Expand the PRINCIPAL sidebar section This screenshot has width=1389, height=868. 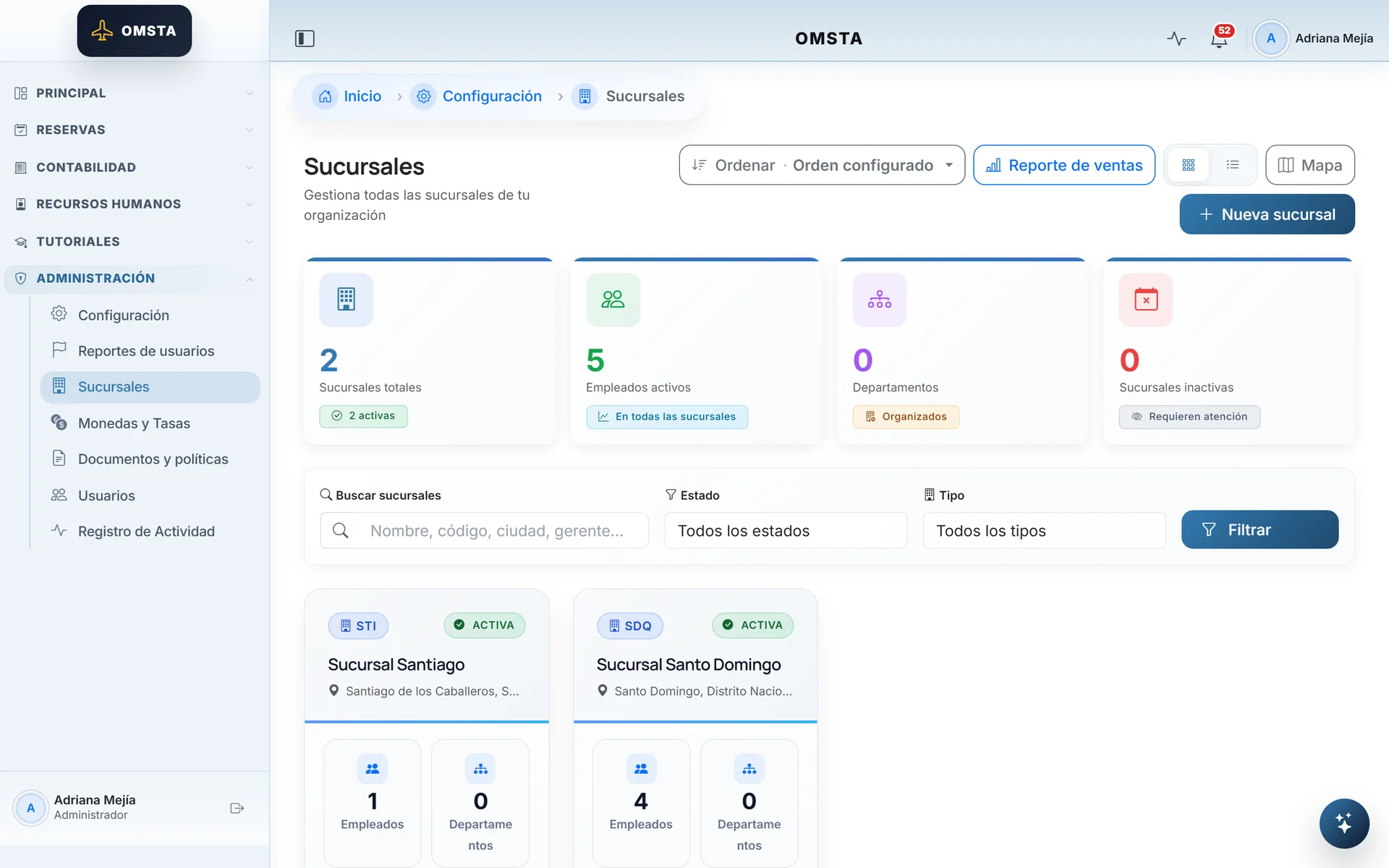[135, 93]
